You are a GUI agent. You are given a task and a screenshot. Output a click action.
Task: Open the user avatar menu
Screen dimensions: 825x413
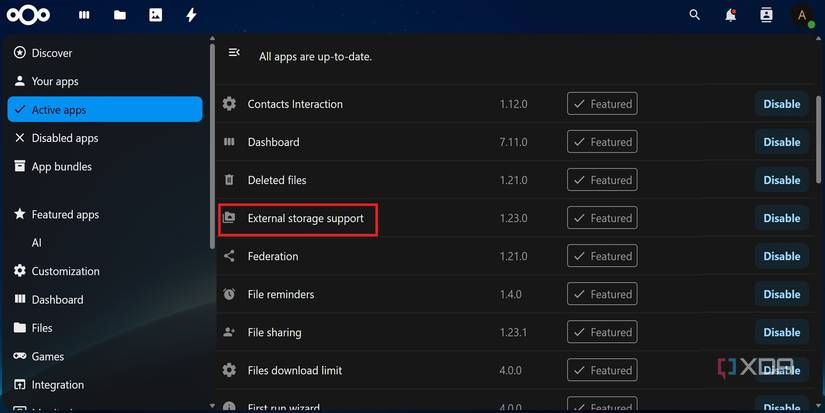(x=802, y=15)
